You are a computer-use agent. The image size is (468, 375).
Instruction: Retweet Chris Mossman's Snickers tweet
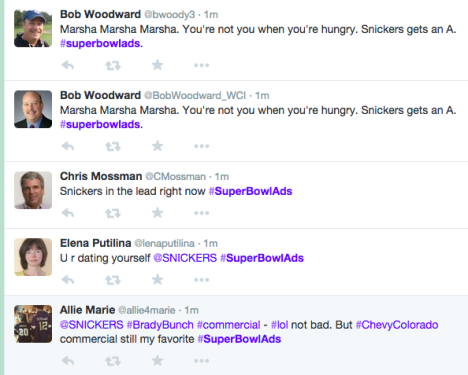(x=113, y=213)
